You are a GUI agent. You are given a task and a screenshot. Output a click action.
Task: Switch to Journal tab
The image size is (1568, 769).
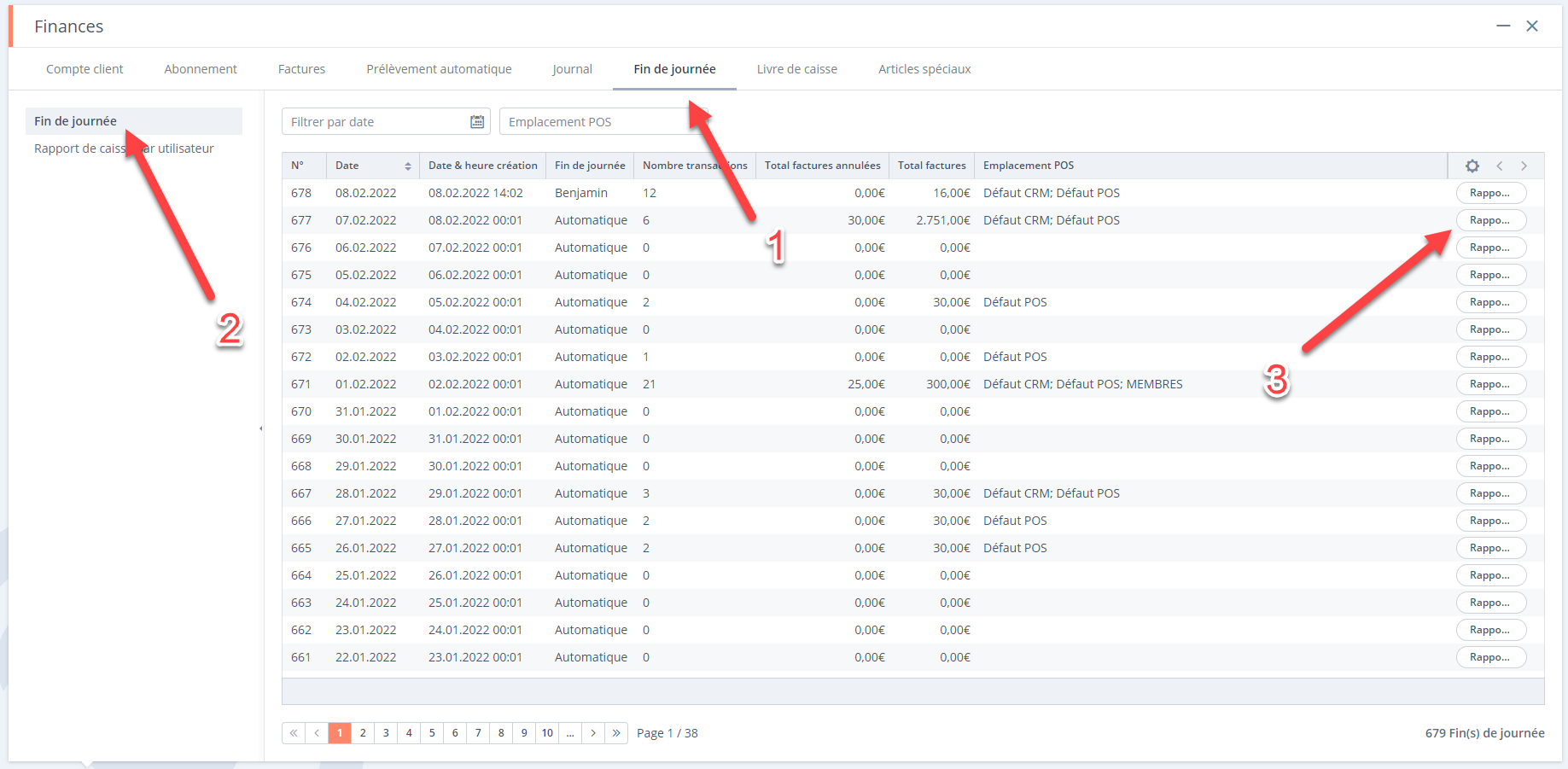tap(572, 69)
